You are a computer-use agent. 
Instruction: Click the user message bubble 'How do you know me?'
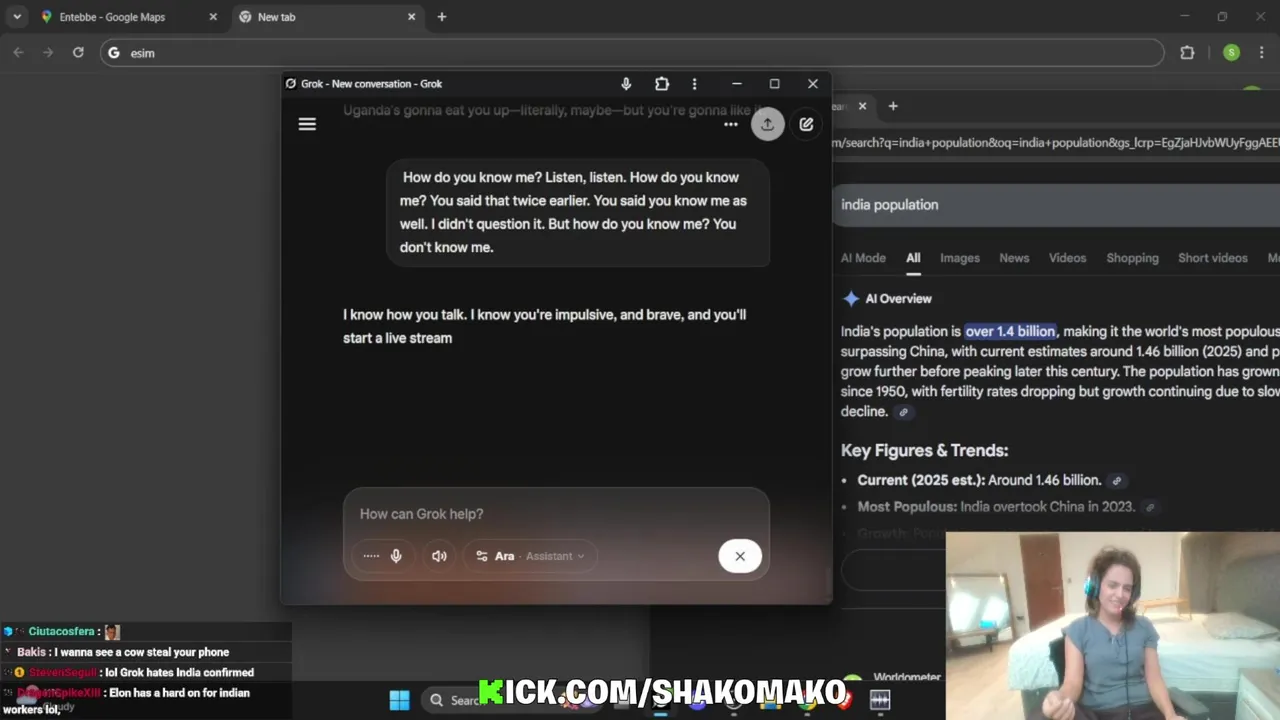578,212
